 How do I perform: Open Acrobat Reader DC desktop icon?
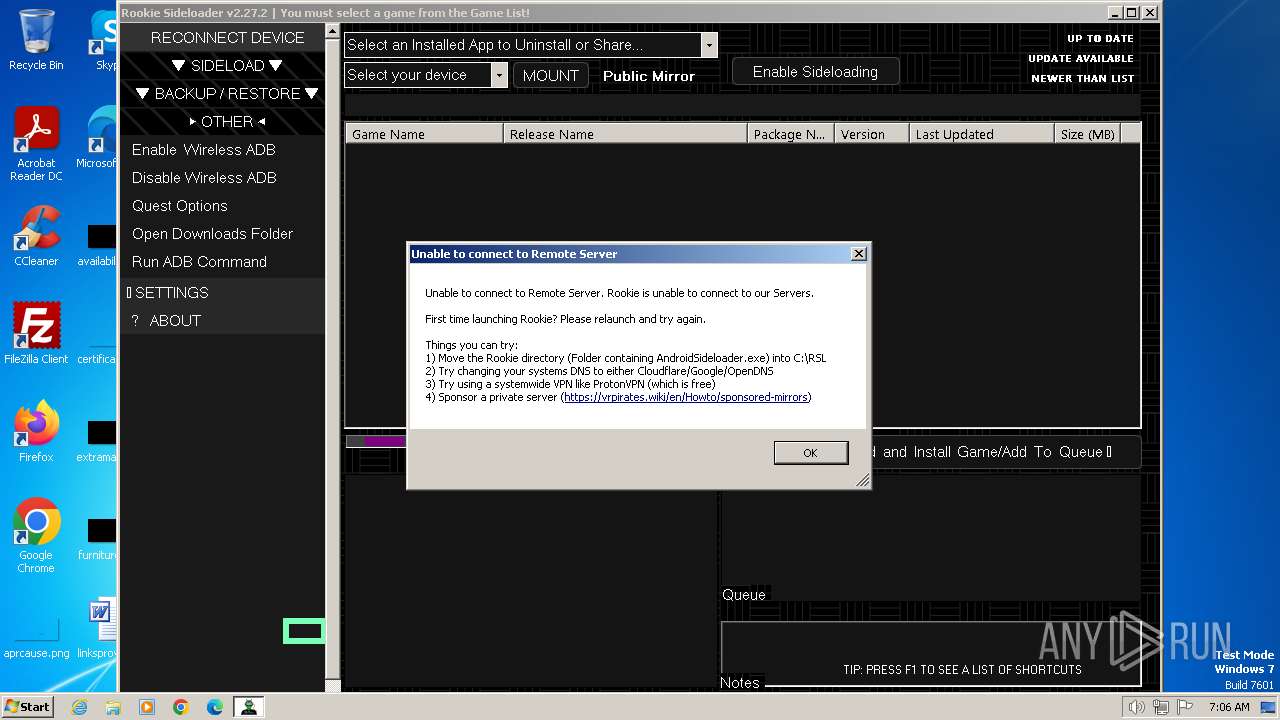[x=36, y=144]
